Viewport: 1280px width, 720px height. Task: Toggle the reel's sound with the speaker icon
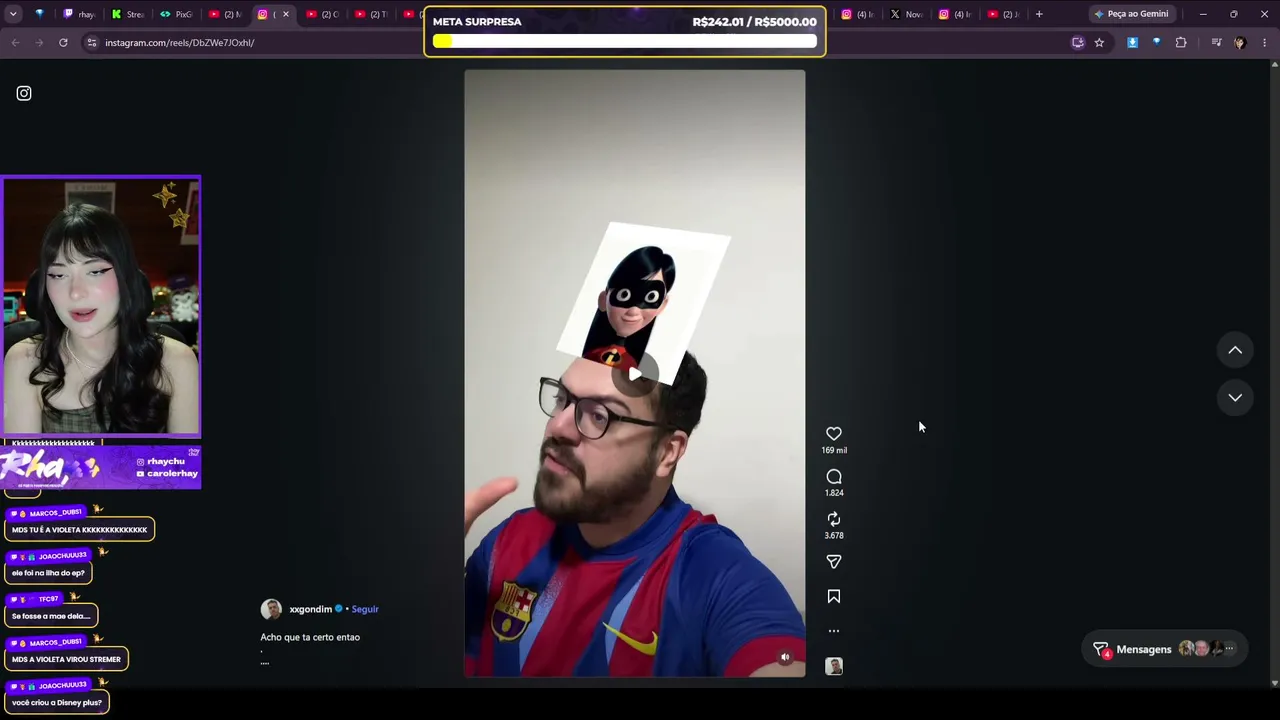pyautogui.click(x=785, y=657)
